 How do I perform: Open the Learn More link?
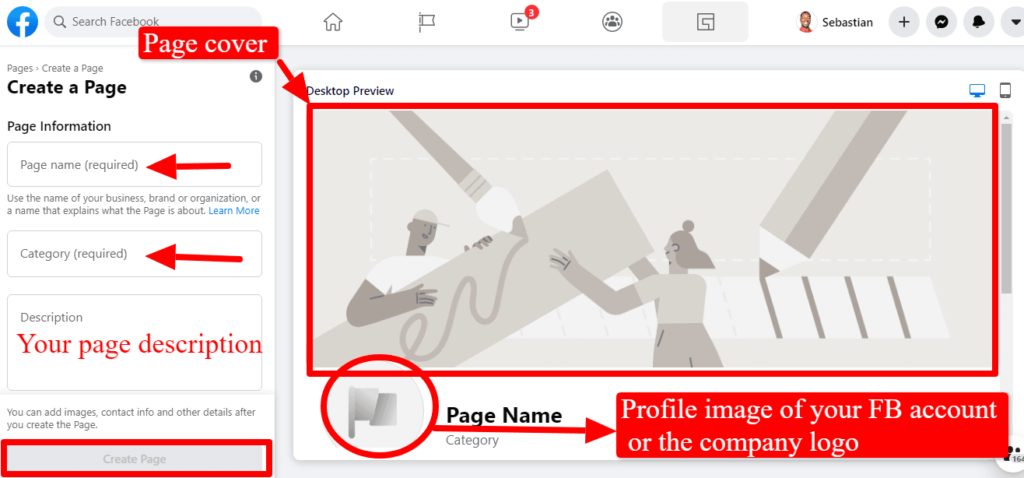pyautogui.click(x=234, y=211)
